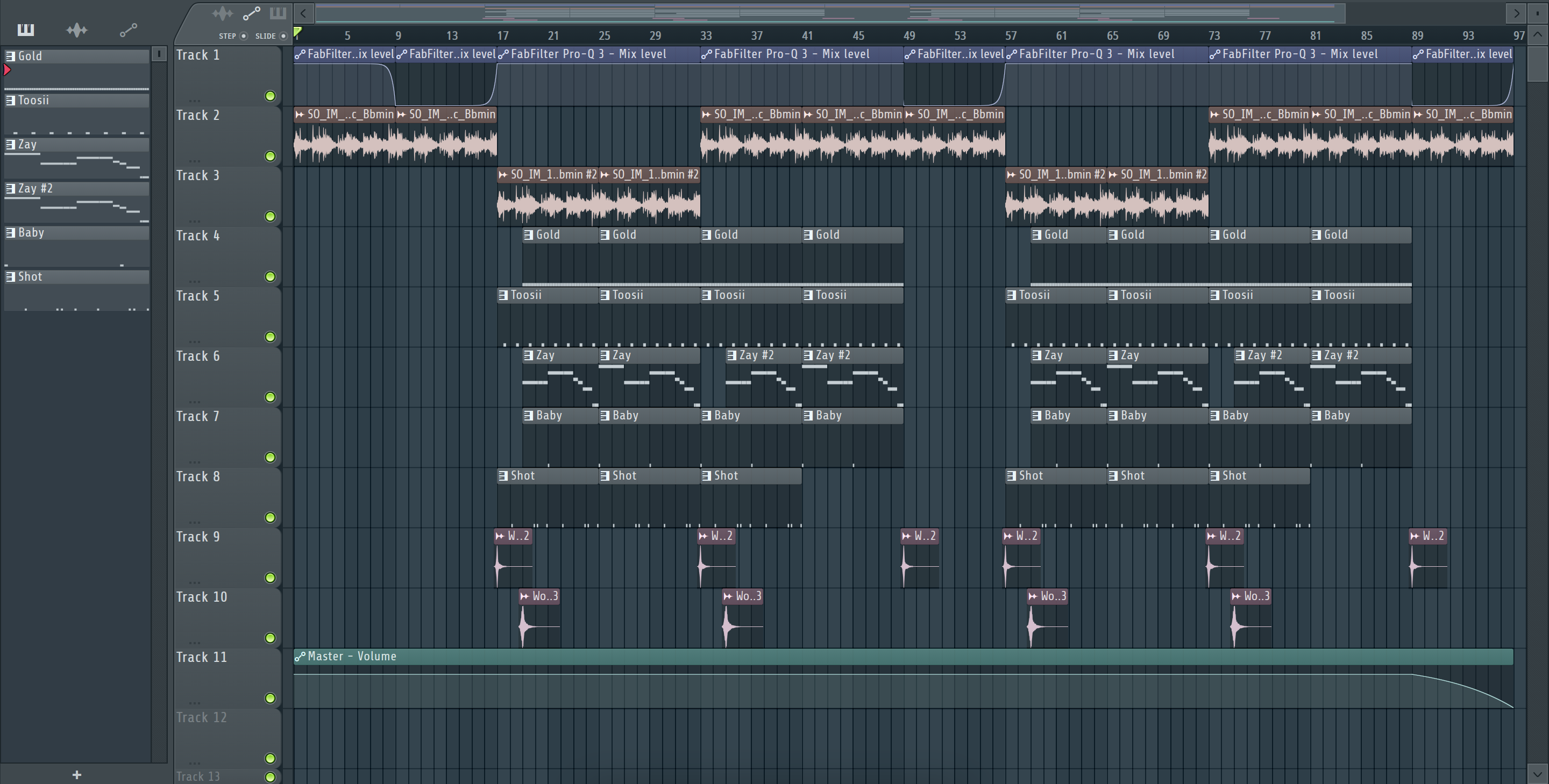Add a new pattern with the plus button
1549x784 pixels.
76,775
